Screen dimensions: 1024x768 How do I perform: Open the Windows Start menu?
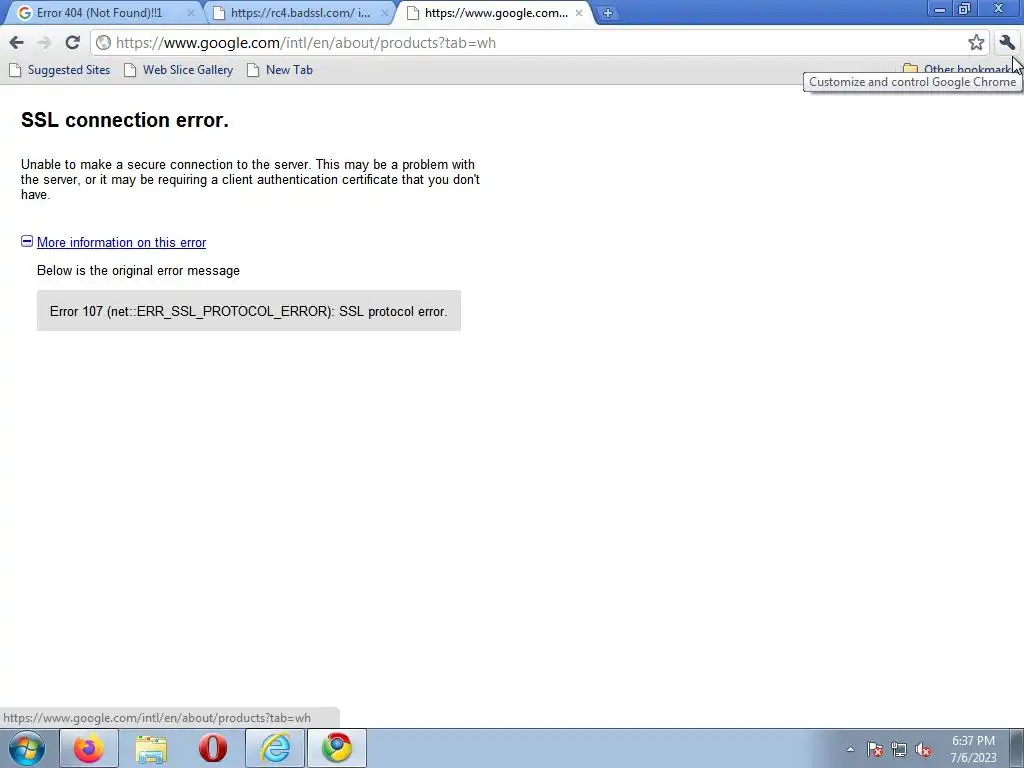[x=27, y=748]
